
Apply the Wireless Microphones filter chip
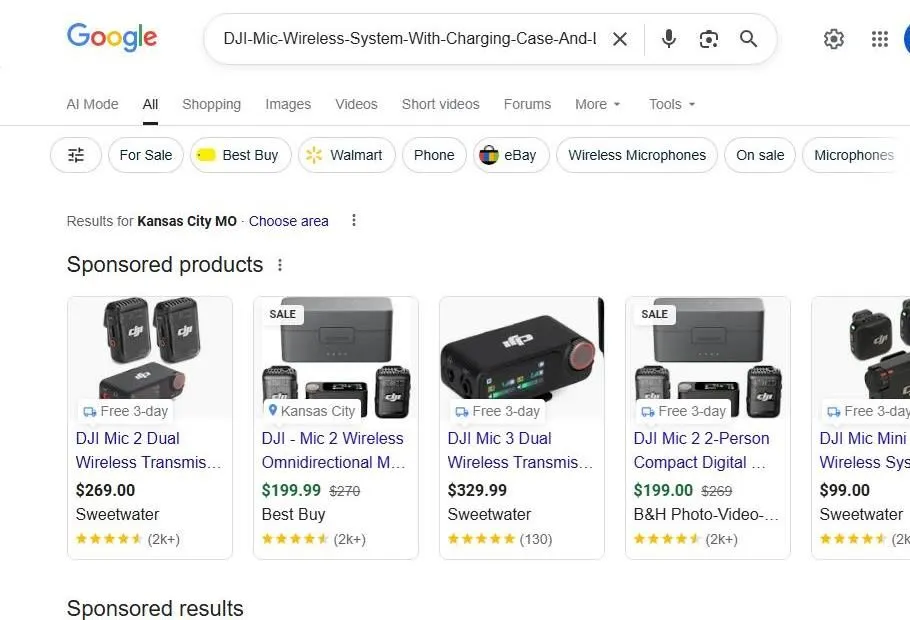coord(636,155)
